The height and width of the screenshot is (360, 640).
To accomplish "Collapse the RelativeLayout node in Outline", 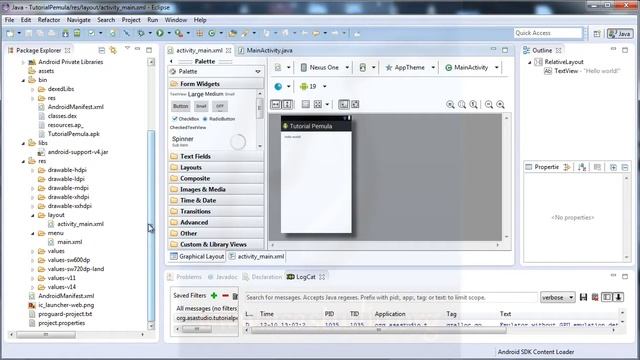I will pyautogui.click(x=530, y=62).
